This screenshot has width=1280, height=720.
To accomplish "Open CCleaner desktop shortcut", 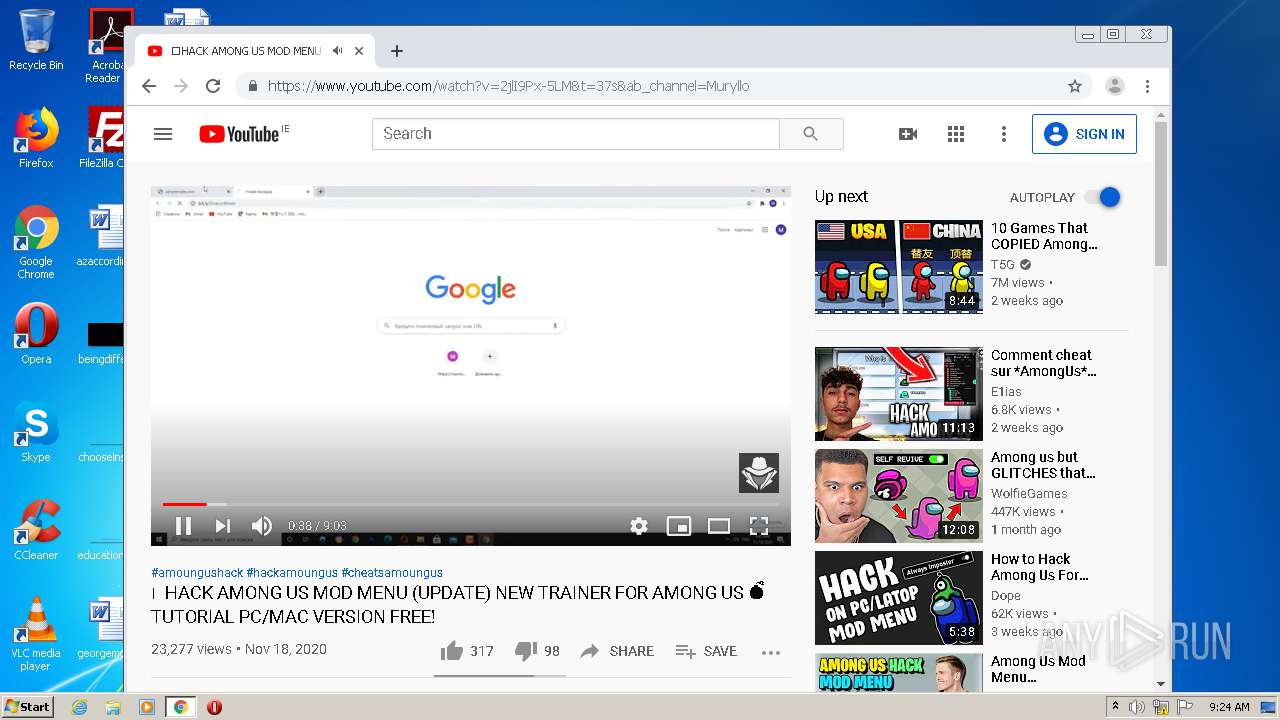I will (36, 530).
